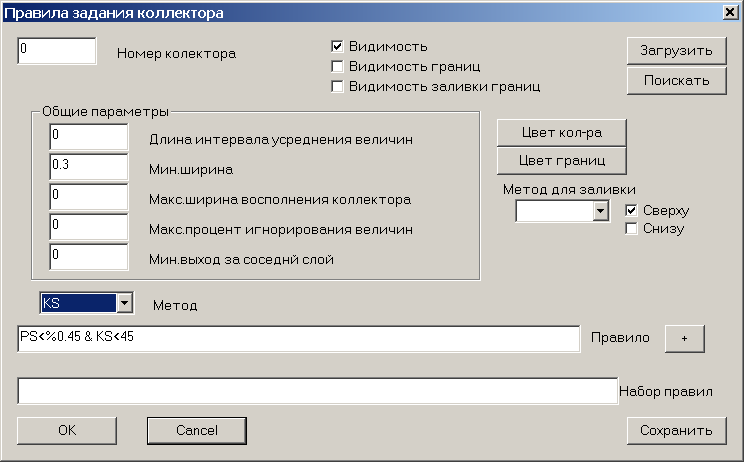Confirm with the OK button

pos(67,431)
